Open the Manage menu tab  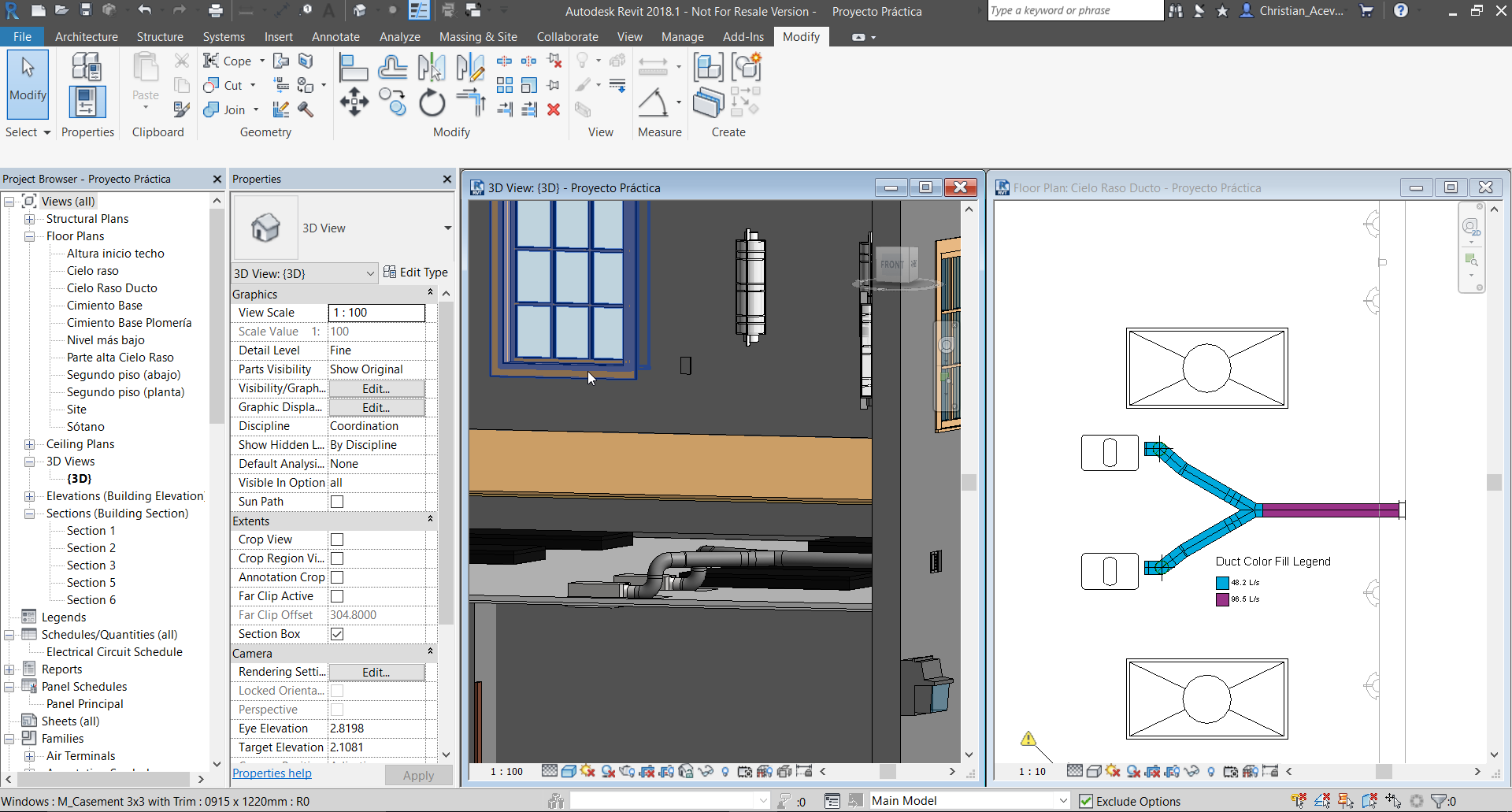coord(682,36)
